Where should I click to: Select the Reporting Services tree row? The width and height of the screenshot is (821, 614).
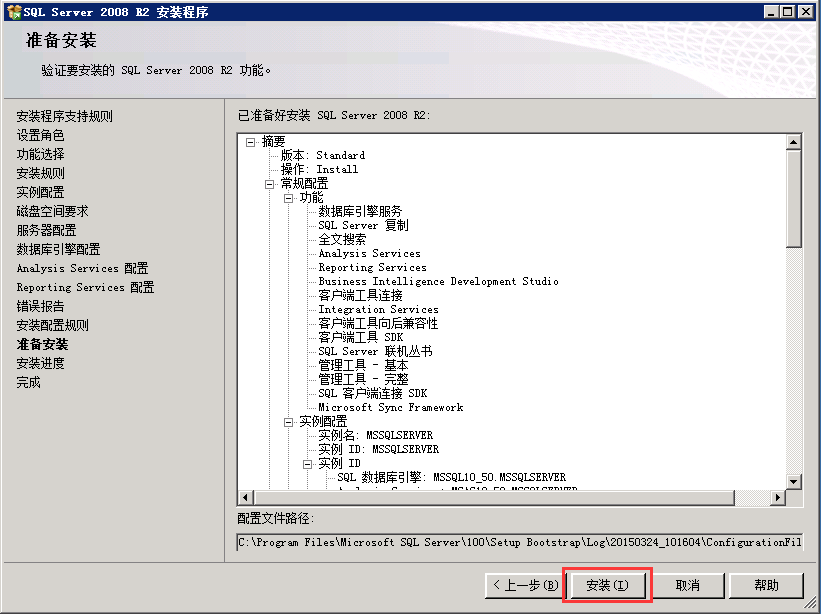372,267
